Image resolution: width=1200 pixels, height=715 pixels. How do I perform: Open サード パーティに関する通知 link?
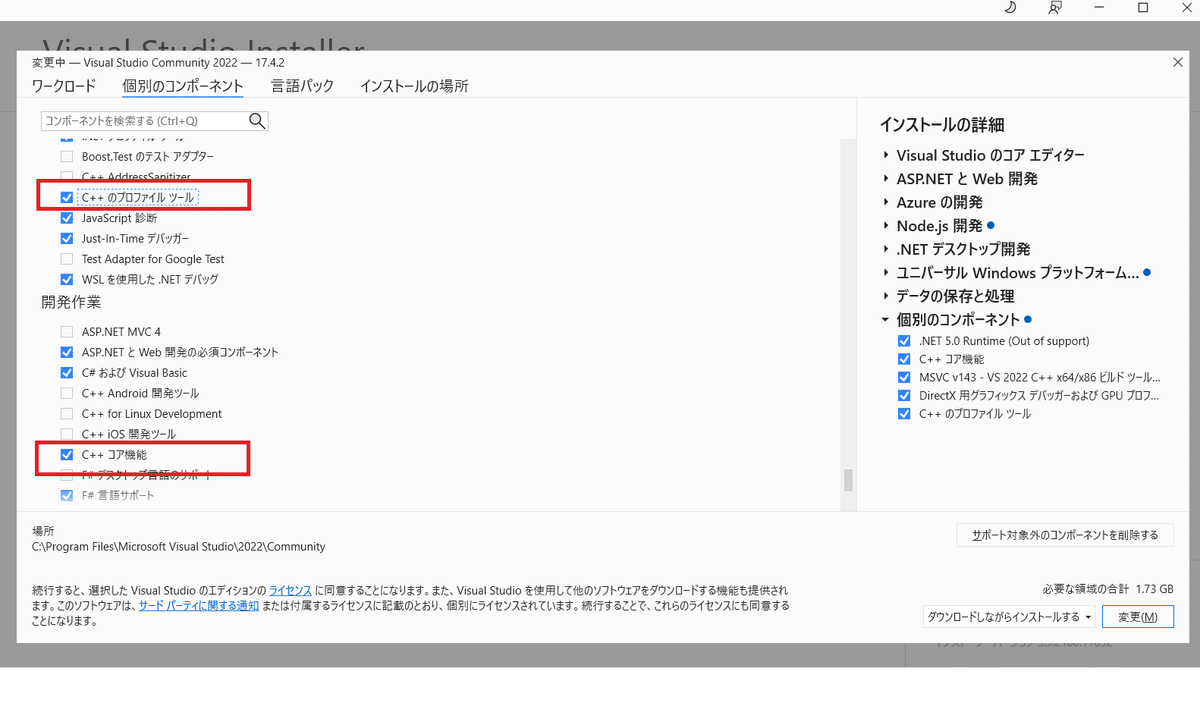[x=199, y=606]
